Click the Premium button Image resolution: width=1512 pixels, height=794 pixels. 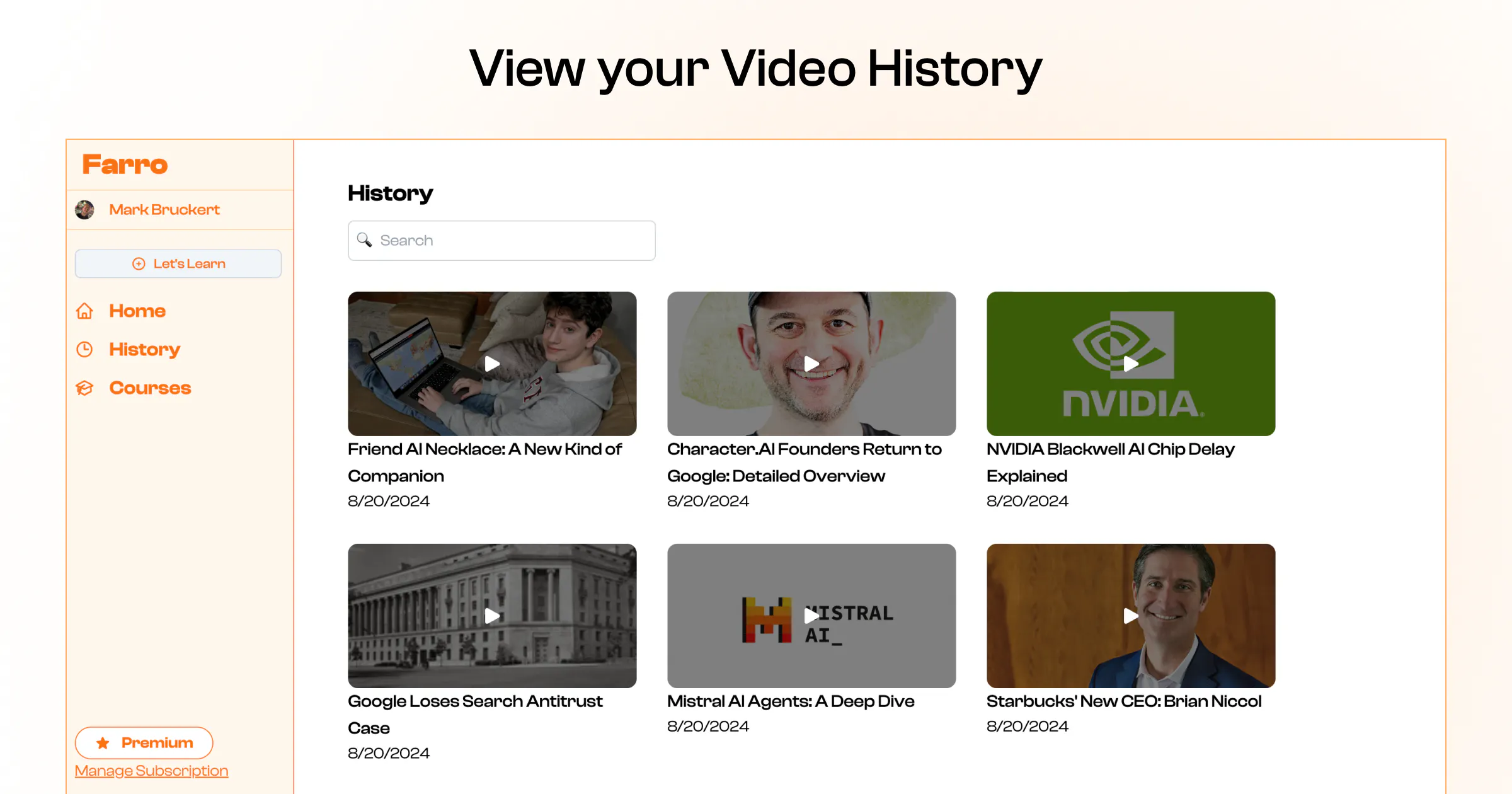(x=144, y=744)
